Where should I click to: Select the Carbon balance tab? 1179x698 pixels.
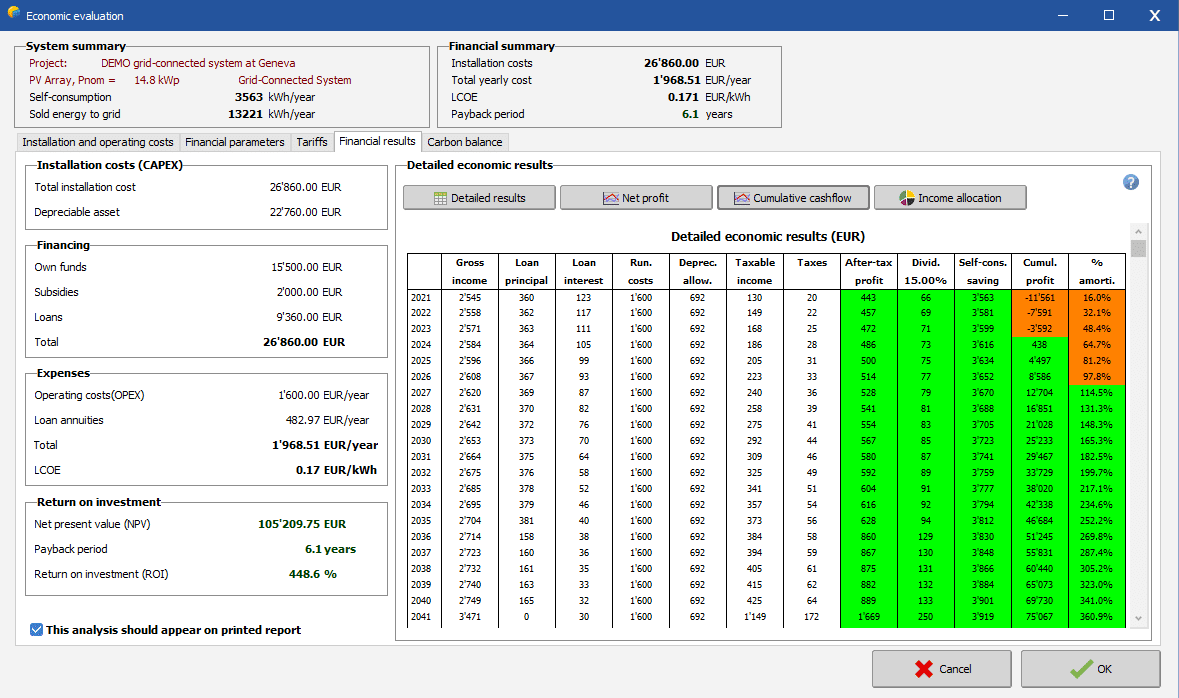point(465,142)
